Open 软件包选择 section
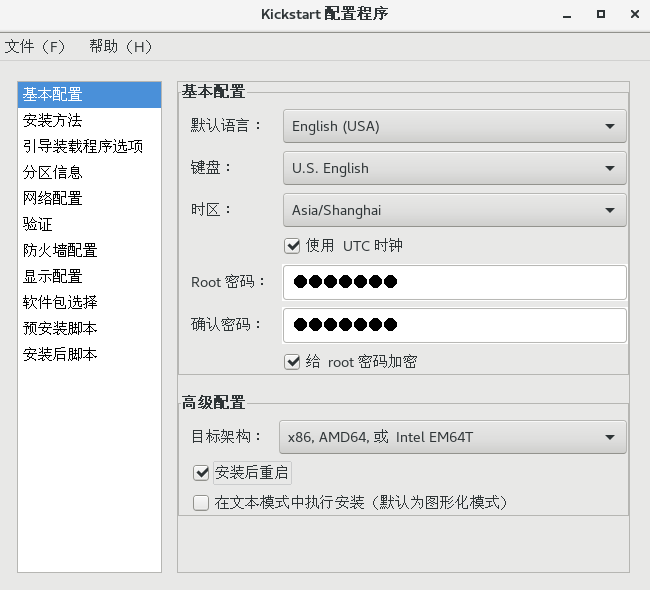 (x=90, y=302)
